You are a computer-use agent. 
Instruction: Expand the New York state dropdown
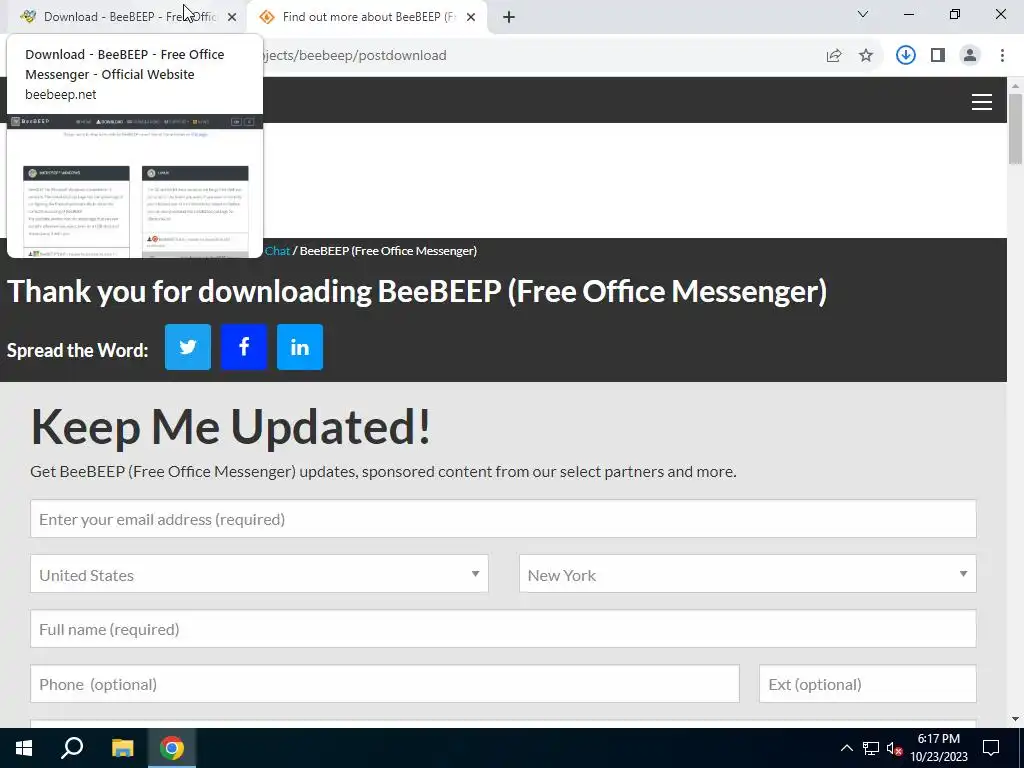(748, 574)
